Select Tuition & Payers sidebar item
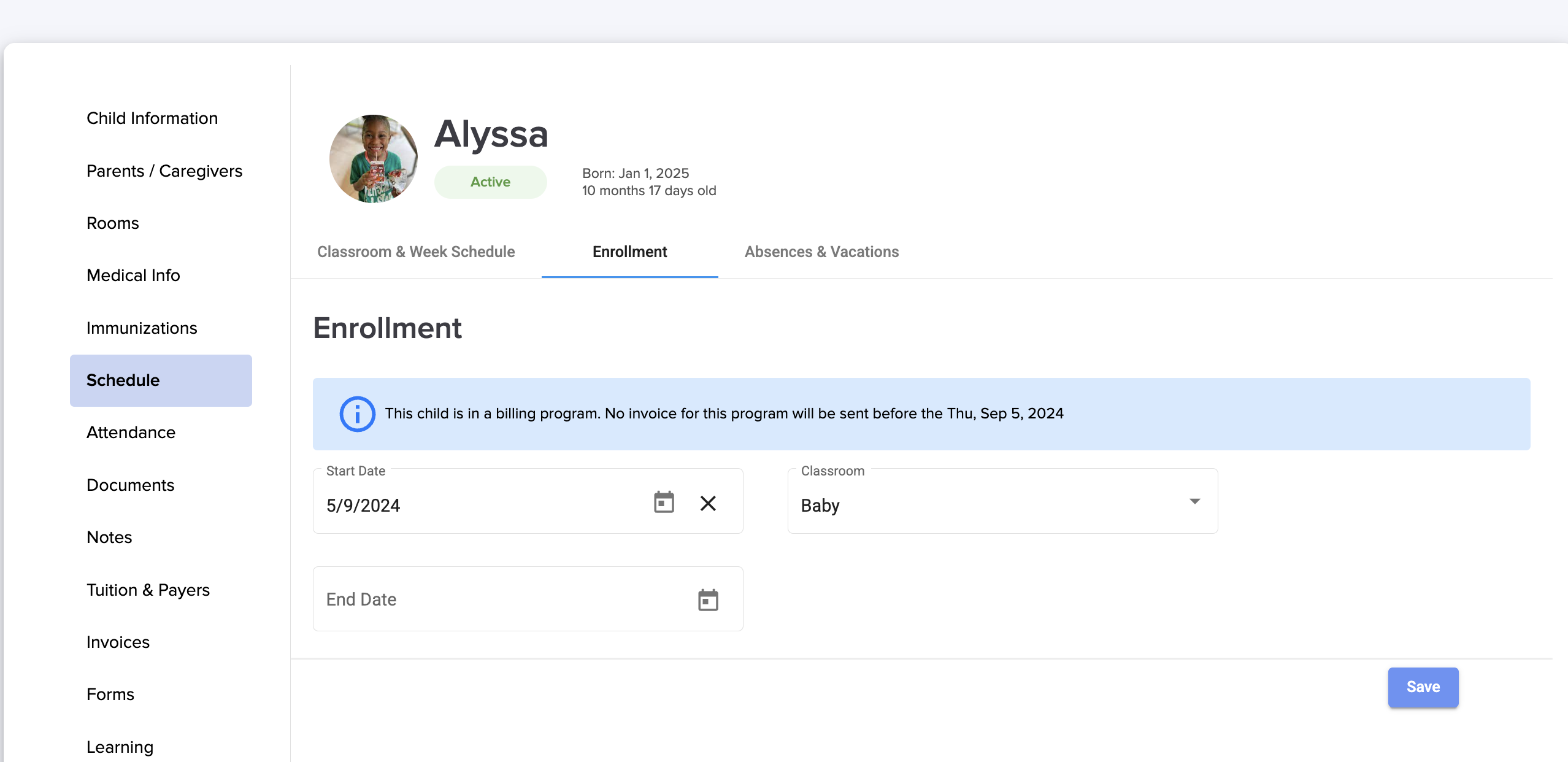Image resolution: width=1568 pixels, height=762 pixels. tap(148, 590)
